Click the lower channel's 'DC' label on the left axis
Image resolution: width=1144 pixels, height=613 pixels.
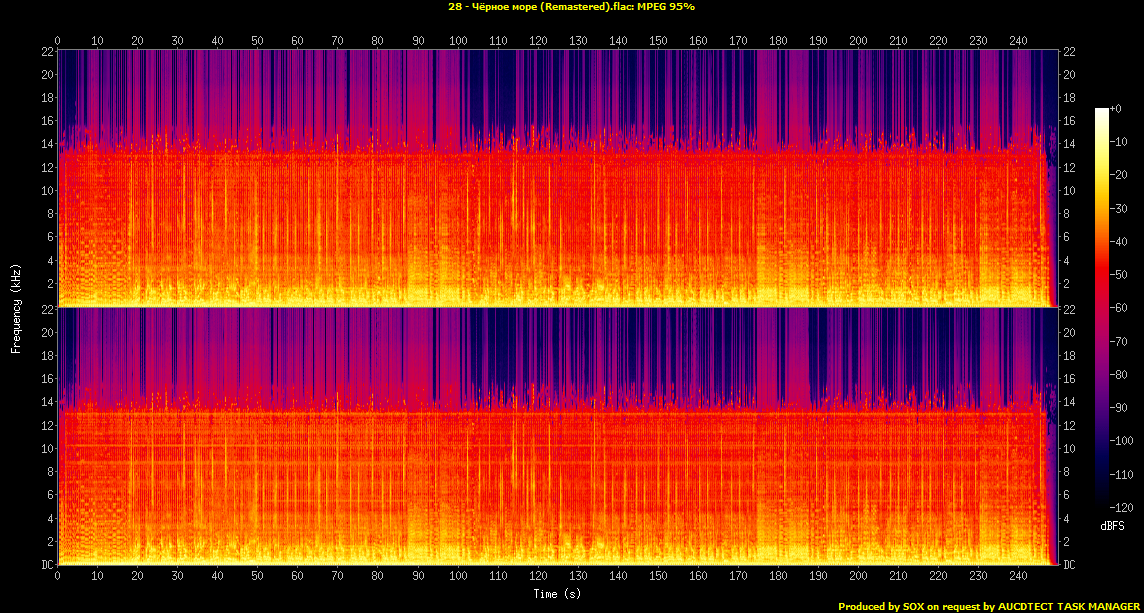(x=47, y=565)
